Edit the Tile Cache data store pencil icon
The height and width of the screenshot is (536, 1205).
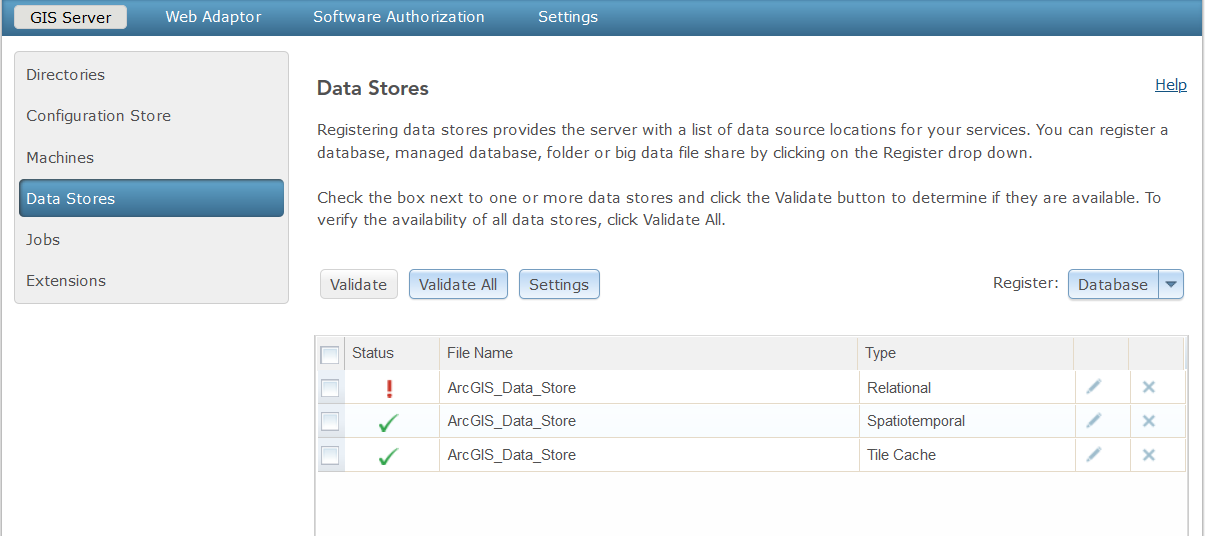(1094, 455)
